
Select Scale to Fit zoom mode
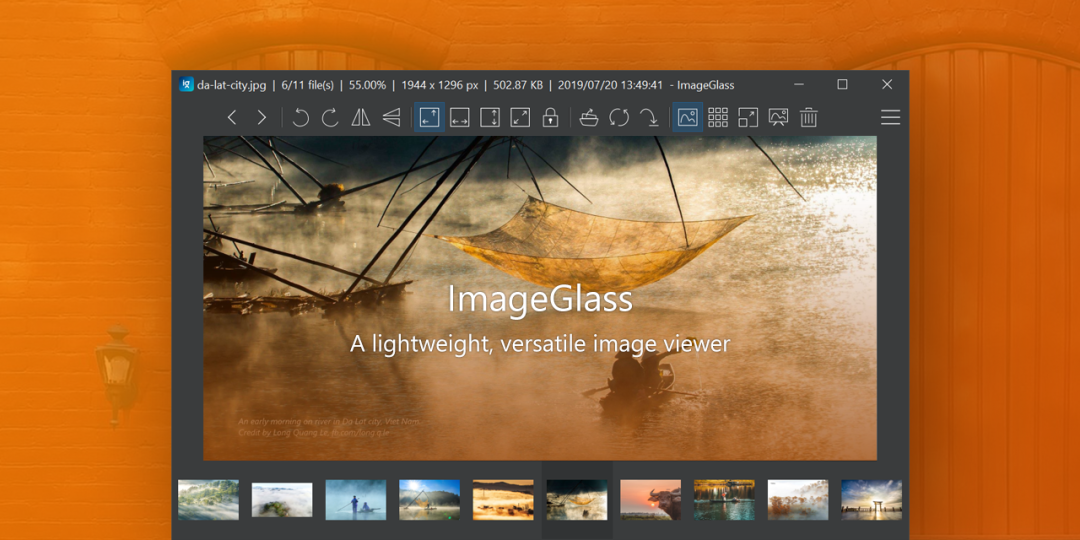pyautogui.click(x=520, y=118)
